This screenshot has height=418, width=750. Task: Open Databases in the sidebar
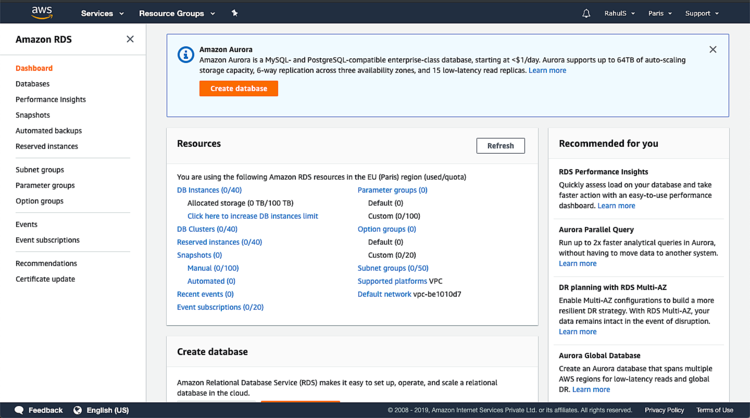pyautogui.click(x=33, y=84)
